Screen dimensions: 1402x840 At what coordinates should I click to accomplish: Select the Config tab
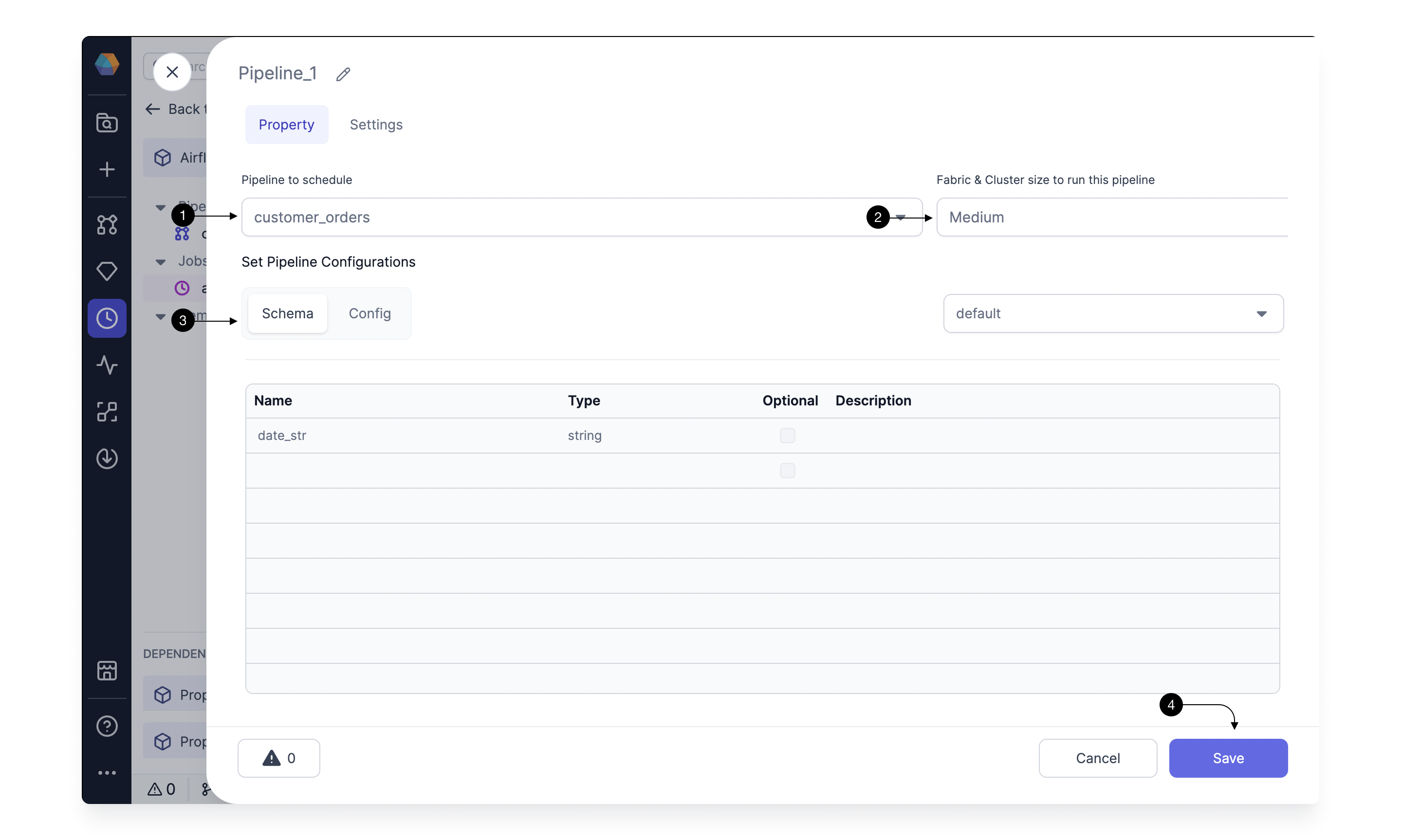click(369, 313)
